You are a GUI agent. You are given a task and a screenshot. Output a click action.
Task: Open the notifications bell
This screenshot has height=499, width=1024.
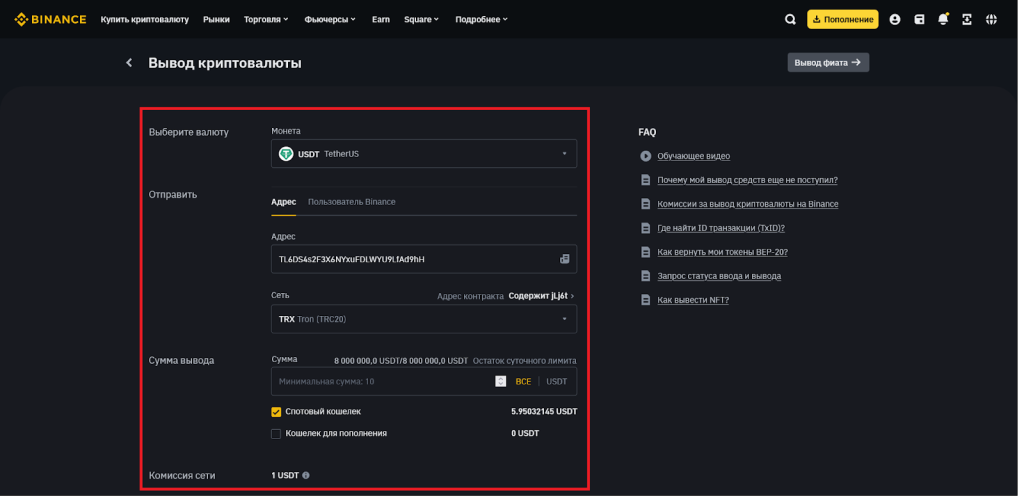(x=943, y=19)
